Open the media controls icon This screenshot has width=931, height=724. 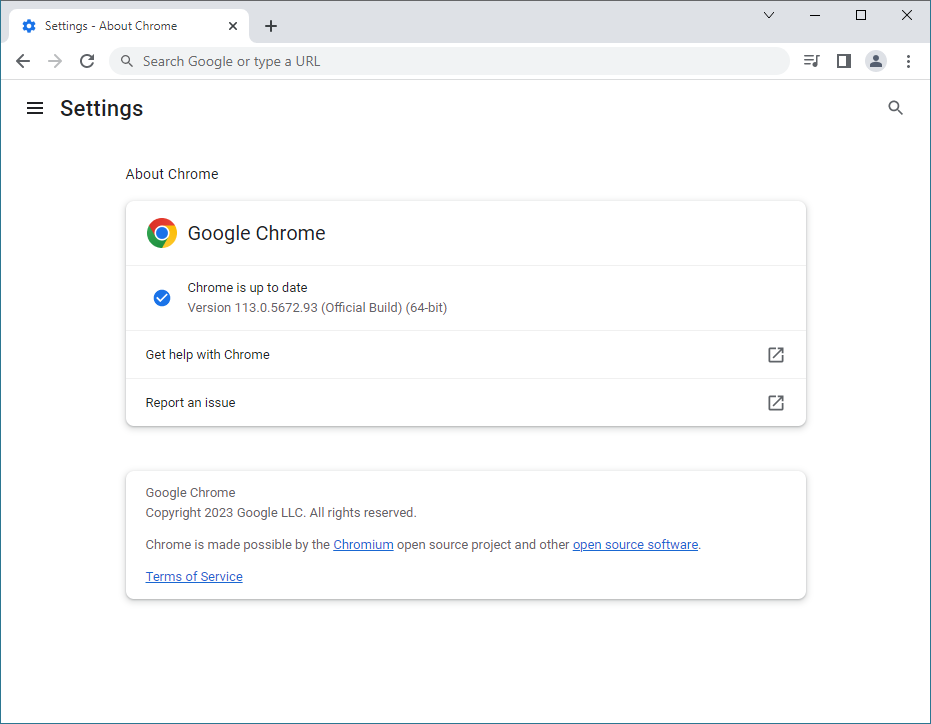point(811,61)
